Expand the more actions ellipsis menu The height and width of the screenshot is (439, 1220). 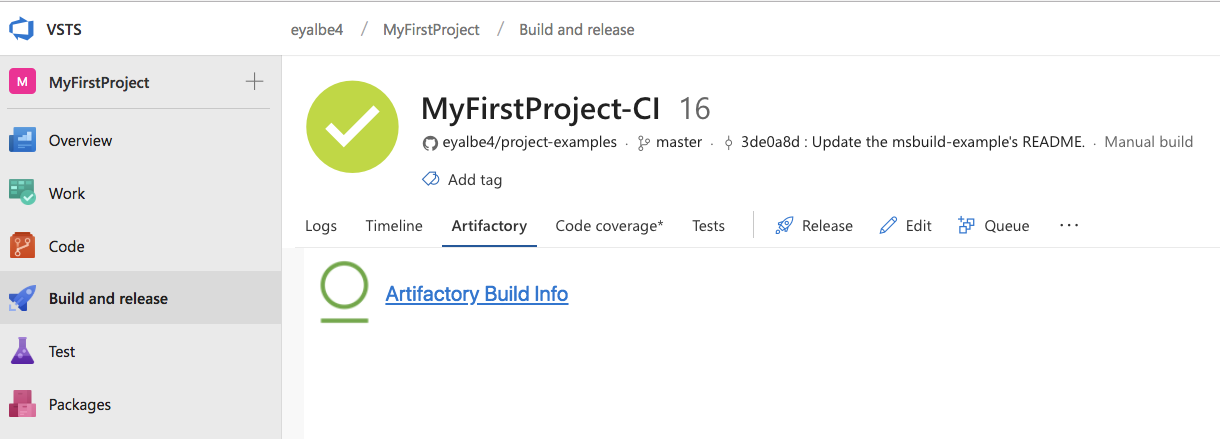(x=1069, y=226)
